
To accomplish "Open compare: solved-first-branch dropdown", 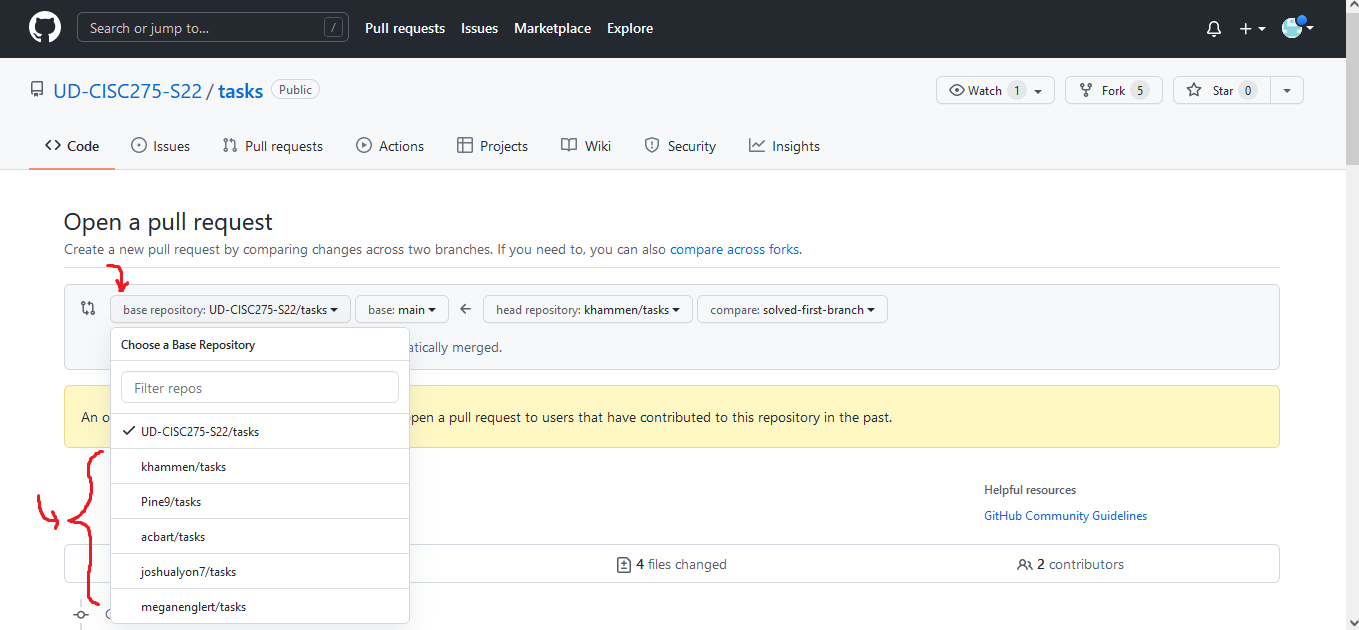I will [792, 310].
